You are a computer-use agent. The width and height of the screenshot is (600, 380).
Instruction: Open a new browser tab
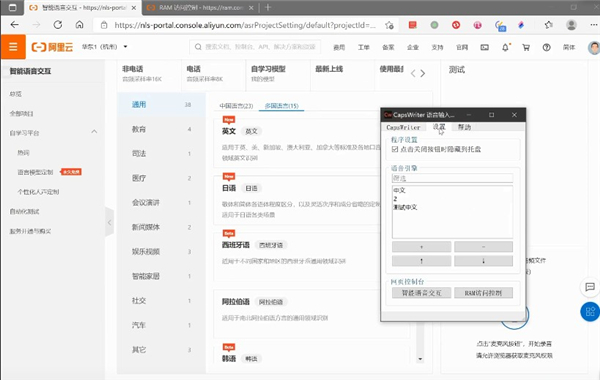(x=268, y=7)
